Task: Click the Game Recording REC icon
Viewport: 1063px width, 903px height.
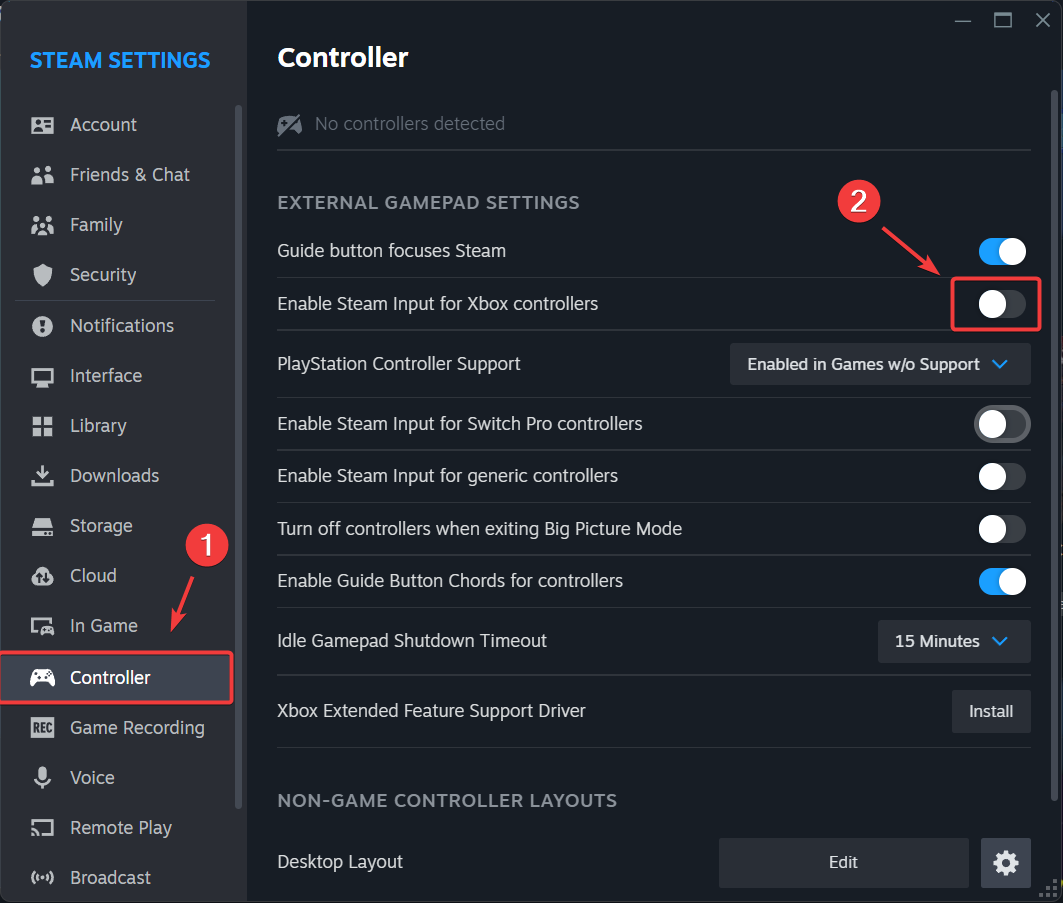Action: point(43,728)
